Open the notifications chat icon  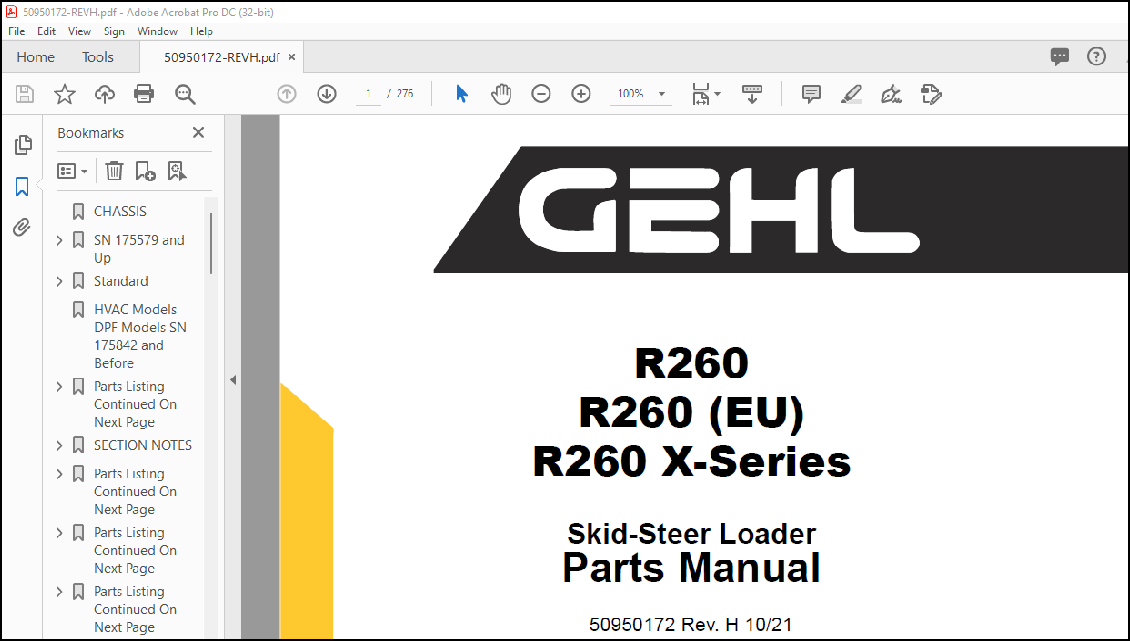1059,56
